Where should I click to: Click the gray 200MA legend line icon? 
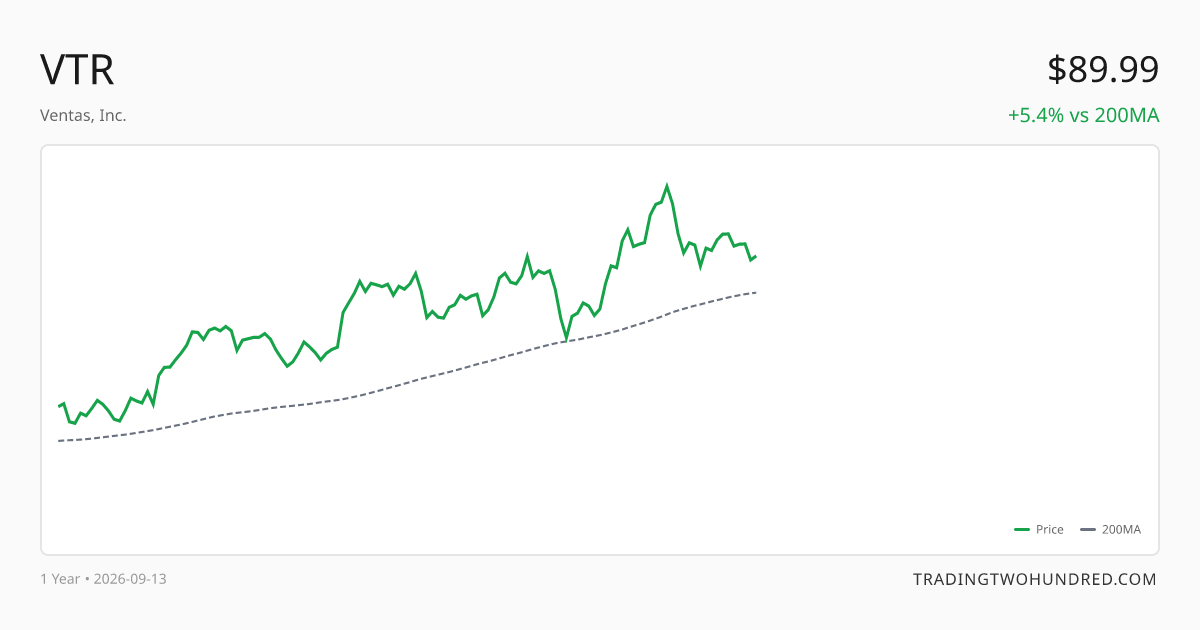(1088, 530)
